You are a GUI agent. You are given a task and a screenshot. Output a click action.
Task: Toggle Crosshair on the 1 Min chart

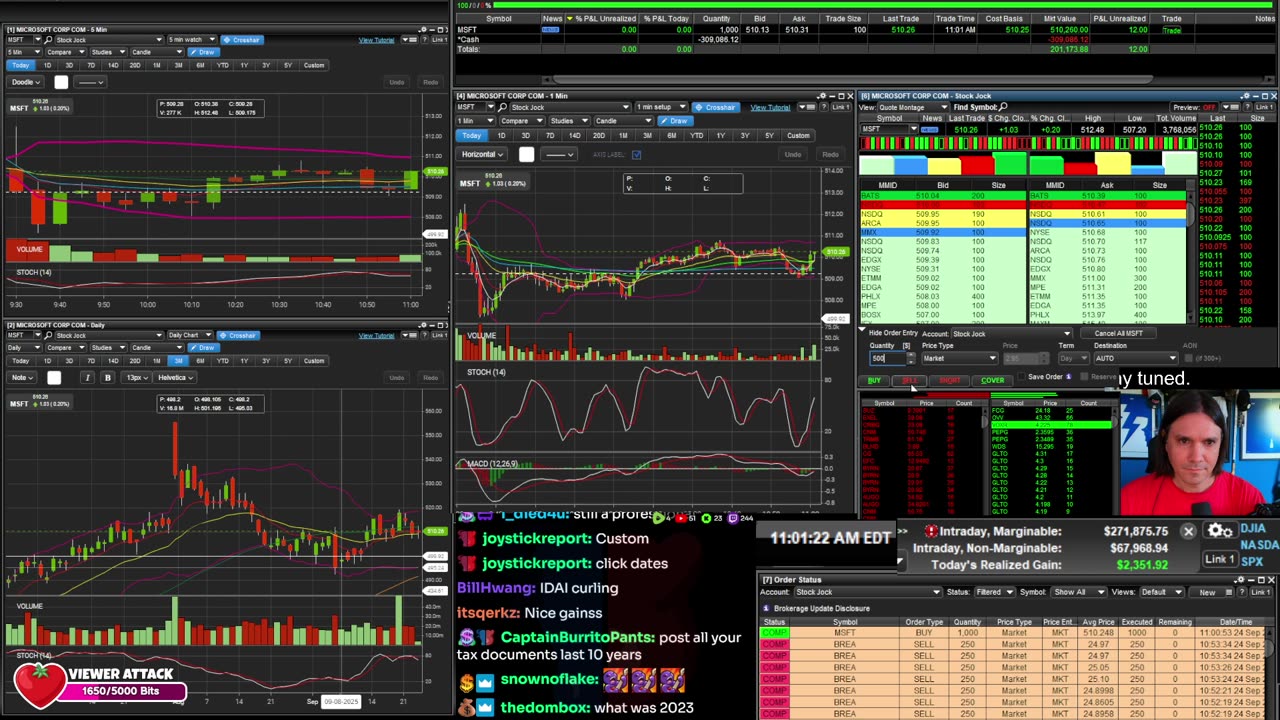point(716,107)
